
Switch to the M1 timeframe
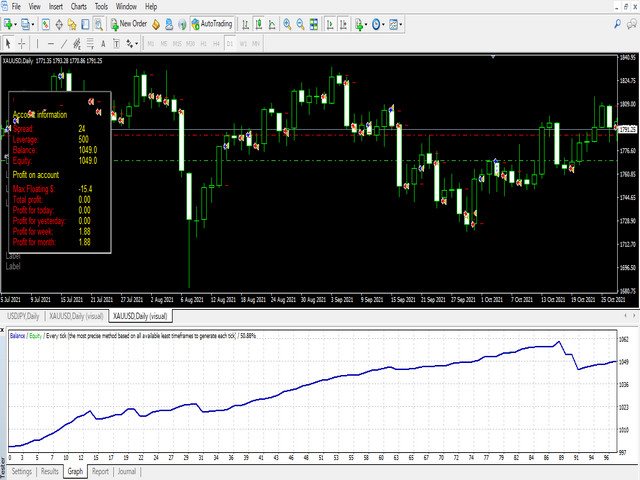151,44
